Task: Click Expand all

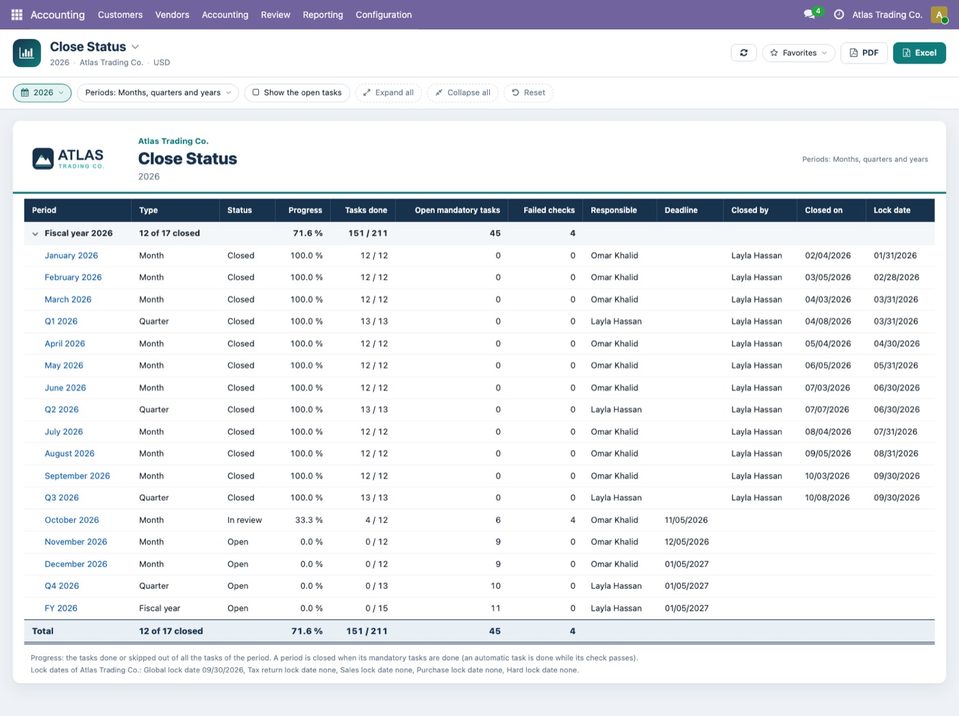Action: (x=388, y=92)
